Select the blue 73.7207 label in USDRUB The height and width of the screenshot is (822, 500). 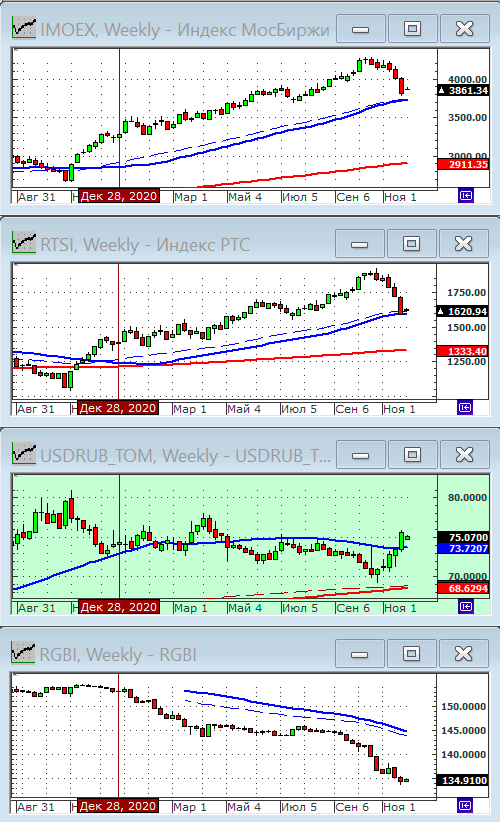463,548
